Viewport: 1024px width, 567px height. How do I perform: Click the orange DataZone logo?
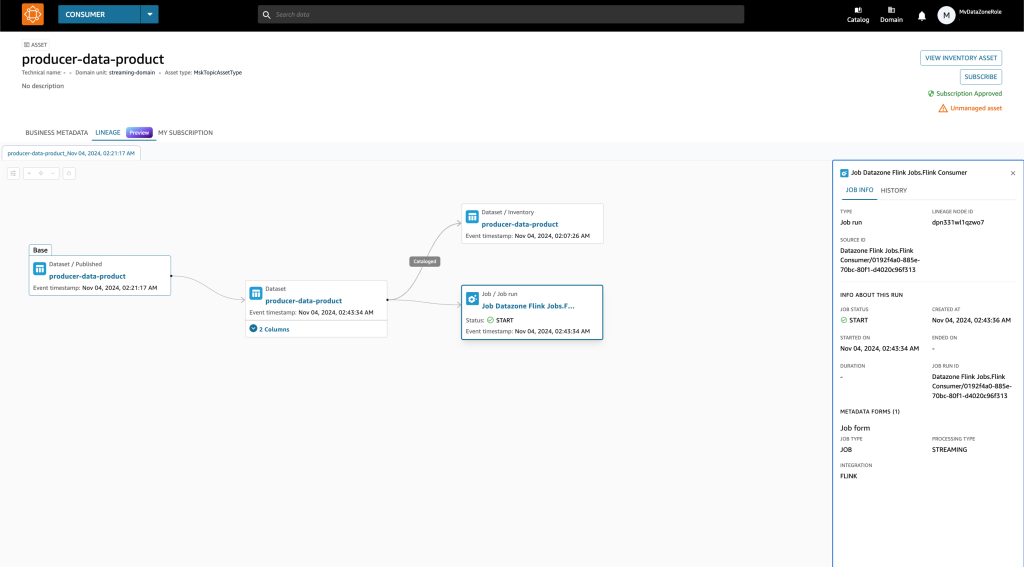click(x=33, y=14)
